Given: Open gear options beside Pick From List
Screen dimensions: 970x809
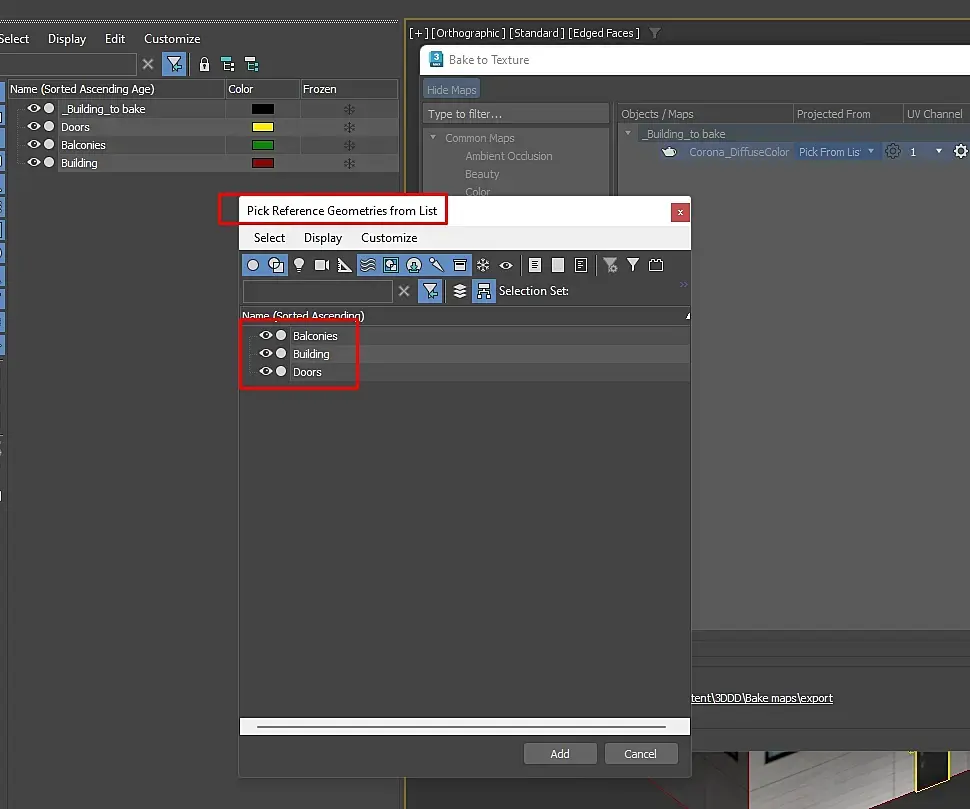Looking at the screenshot, I should pos(893,152).
